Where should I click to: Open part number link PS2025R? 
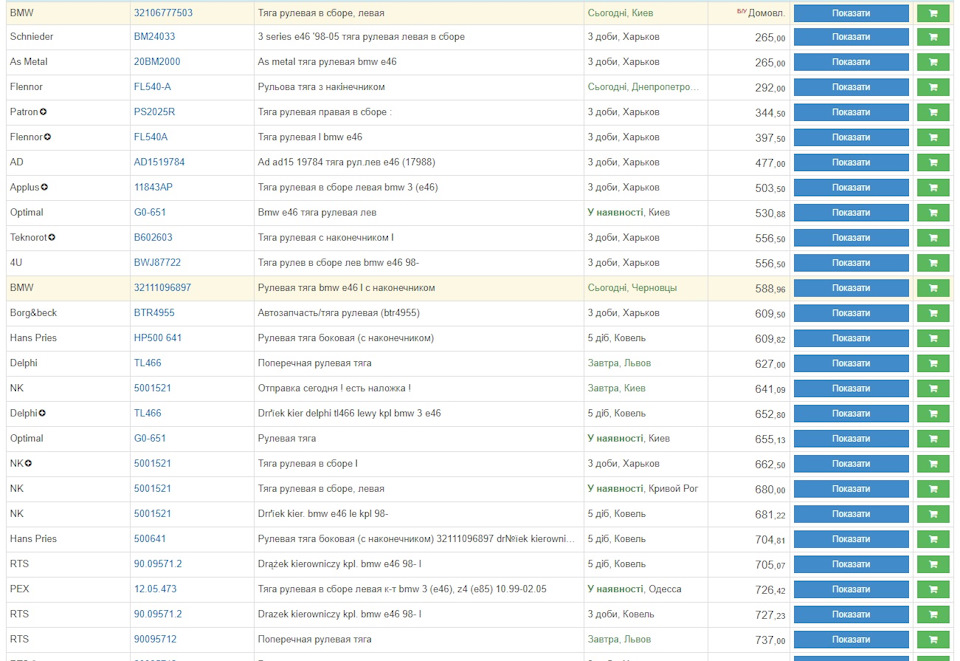click(x=154, y=112)
